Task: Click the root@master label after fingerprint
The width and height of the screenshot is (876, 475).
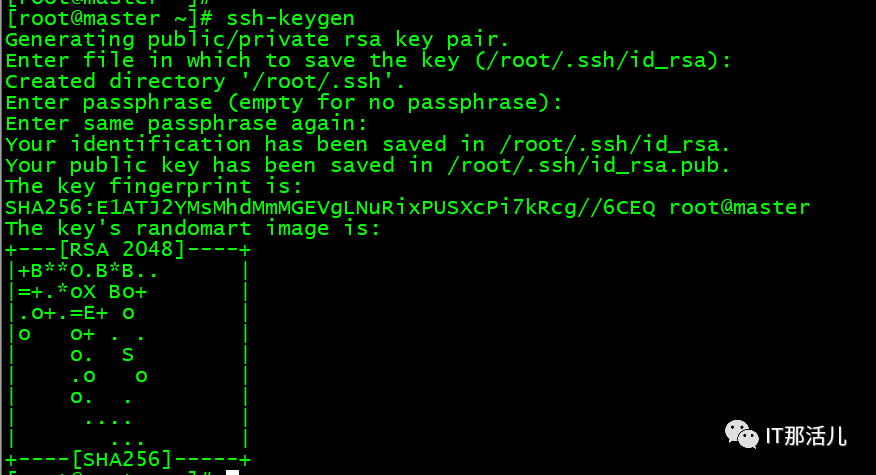Action: [x=739, y=207]
